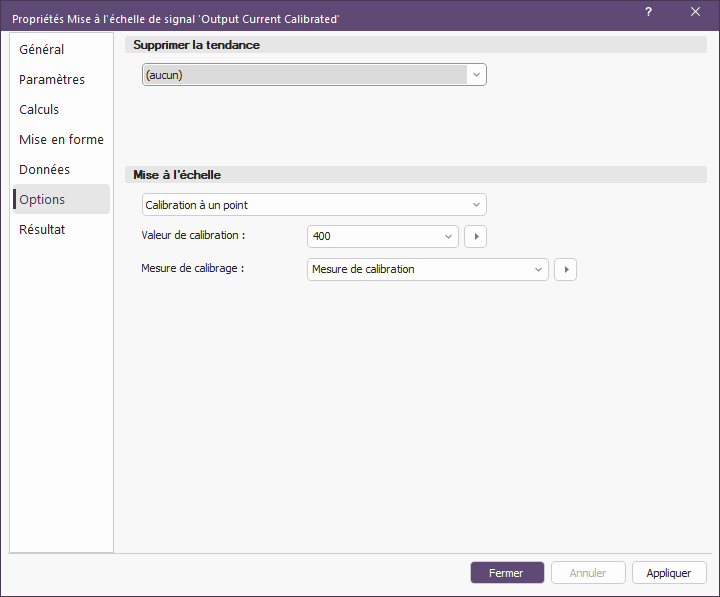Click the Annuler button
This screenshot has width=720, height=597.
point(588,573)
